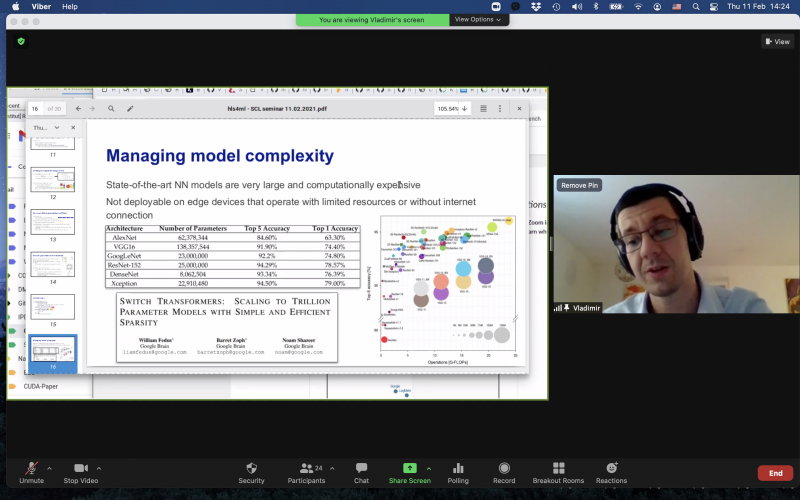Close the thumbnails sidebar panel

pos(73,128)
